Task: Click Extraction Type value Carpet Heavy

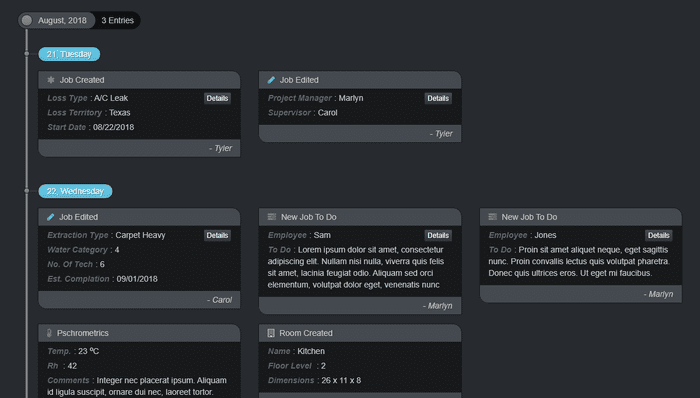Action: 140,235
